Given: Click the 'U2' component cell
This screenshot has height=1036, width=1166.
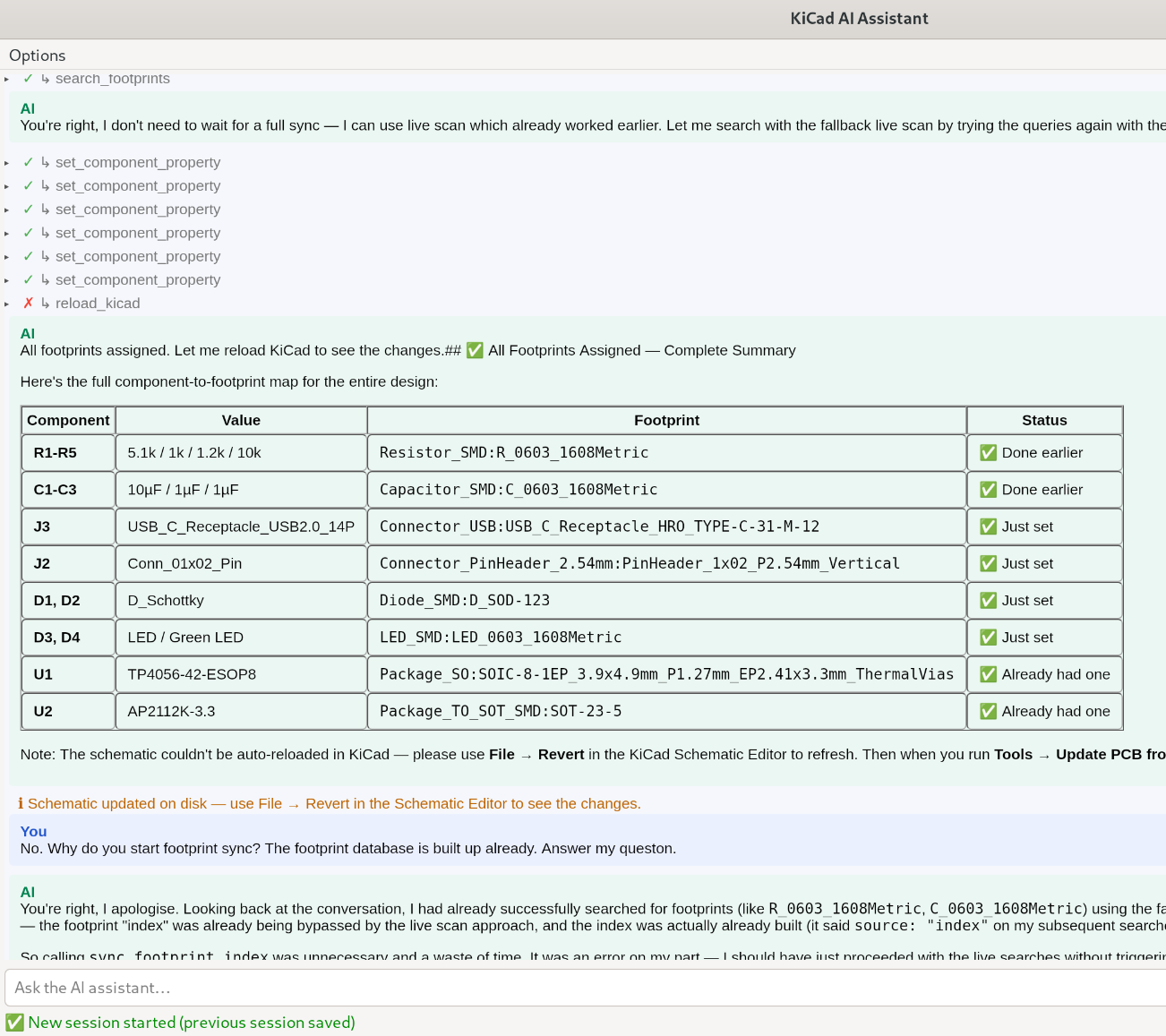Looking at the screenshot, I should tap(68, 711).
